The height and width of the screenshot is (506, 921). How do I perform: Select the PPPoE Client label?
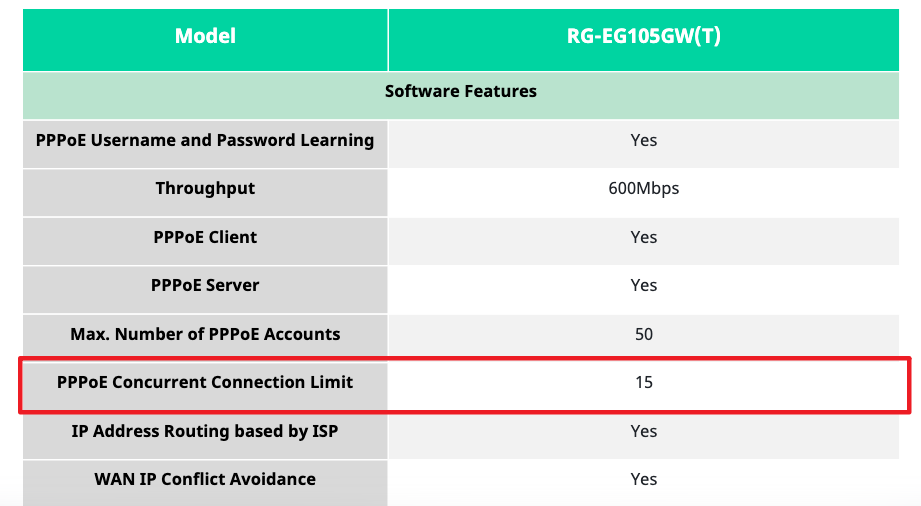205,237
